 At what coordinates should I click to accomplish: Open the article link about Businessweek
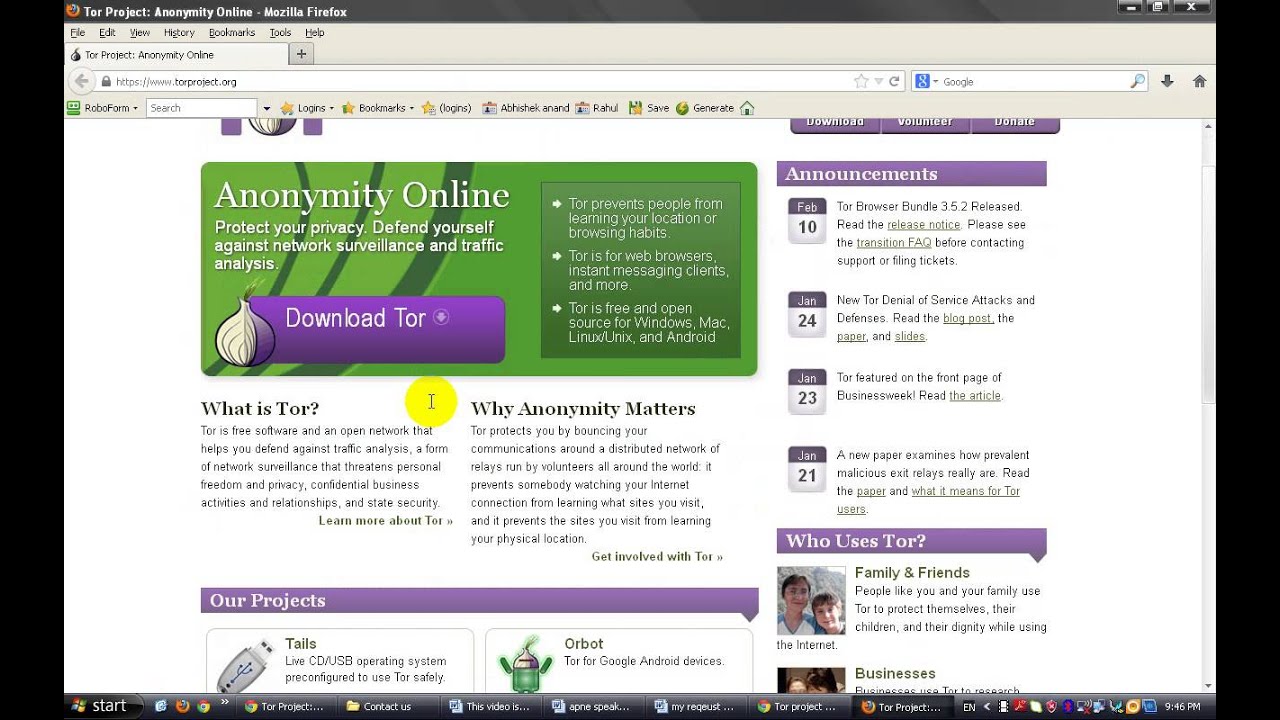tap(975, 396)
